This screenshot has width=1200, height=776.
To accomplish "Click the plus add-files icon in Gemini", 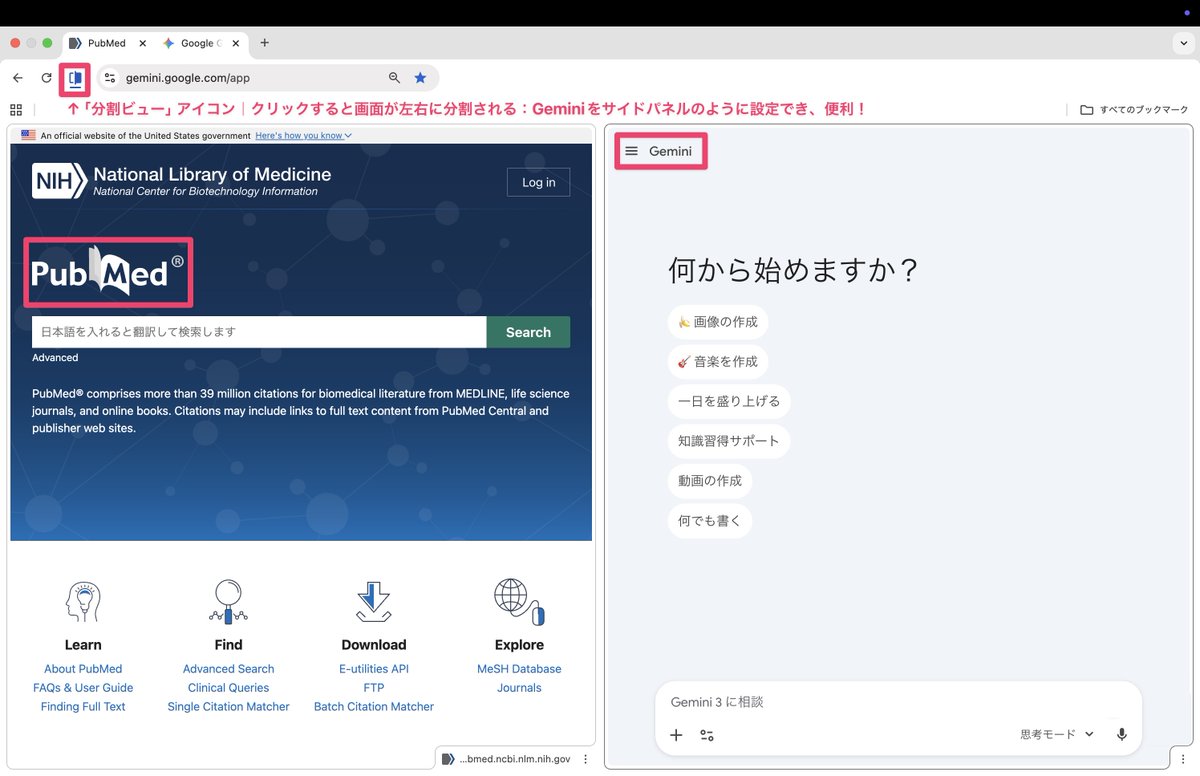I will click(x=676, y=735).
